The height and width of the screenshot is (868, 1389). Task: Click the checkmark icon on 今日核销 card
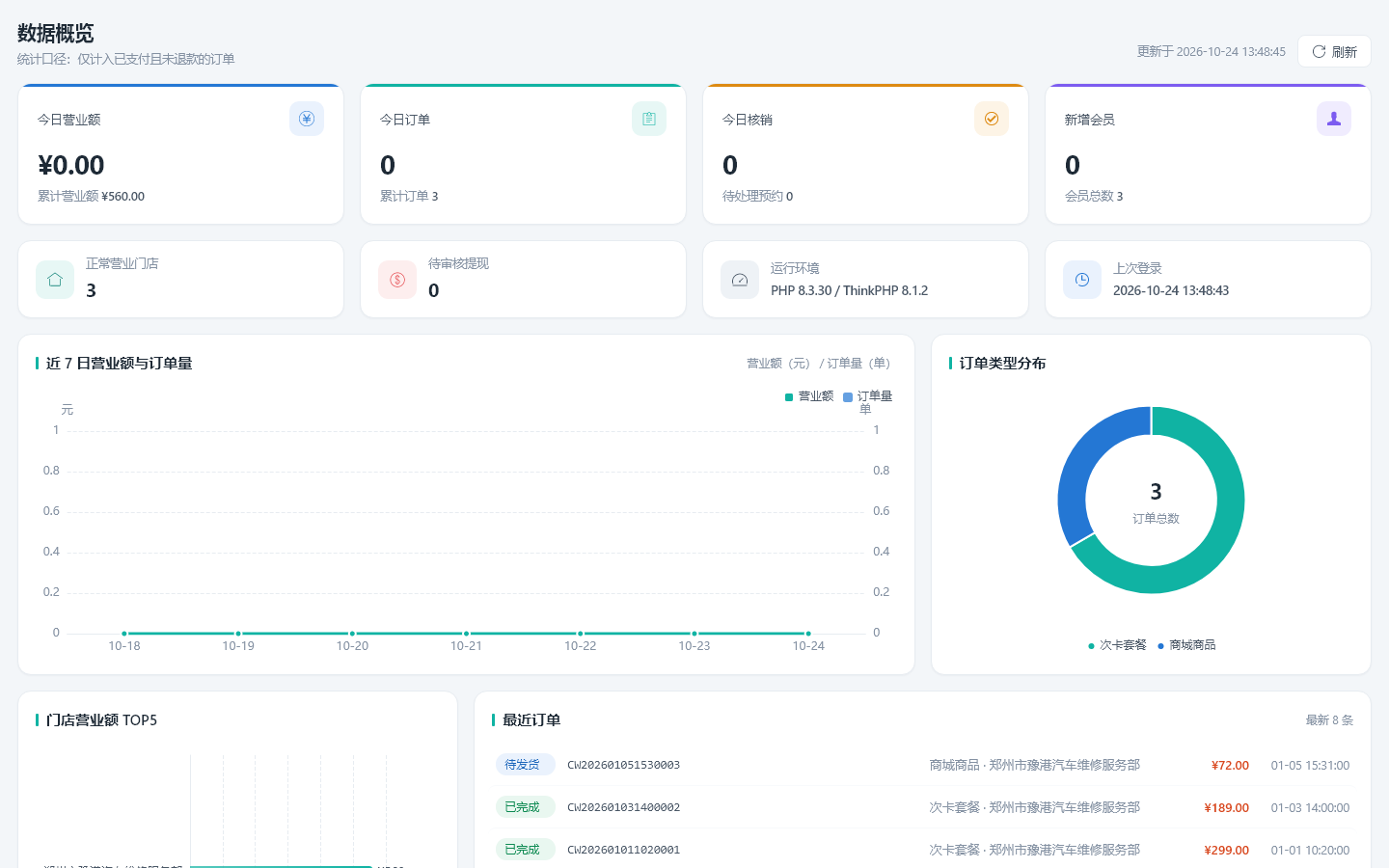point(992,119)
